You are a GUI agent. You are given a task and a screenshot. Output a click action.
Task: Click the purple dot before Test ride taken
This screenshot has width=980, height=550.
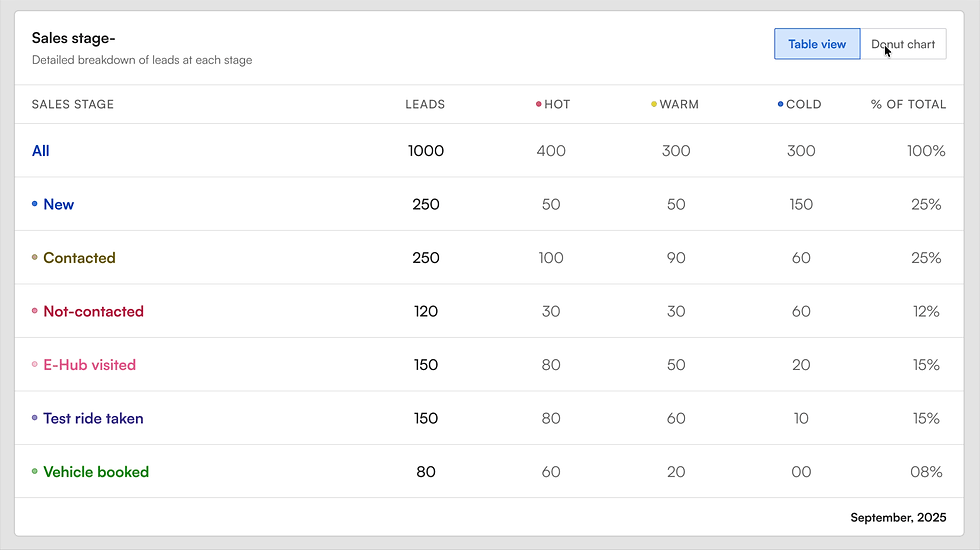(34, 418)
